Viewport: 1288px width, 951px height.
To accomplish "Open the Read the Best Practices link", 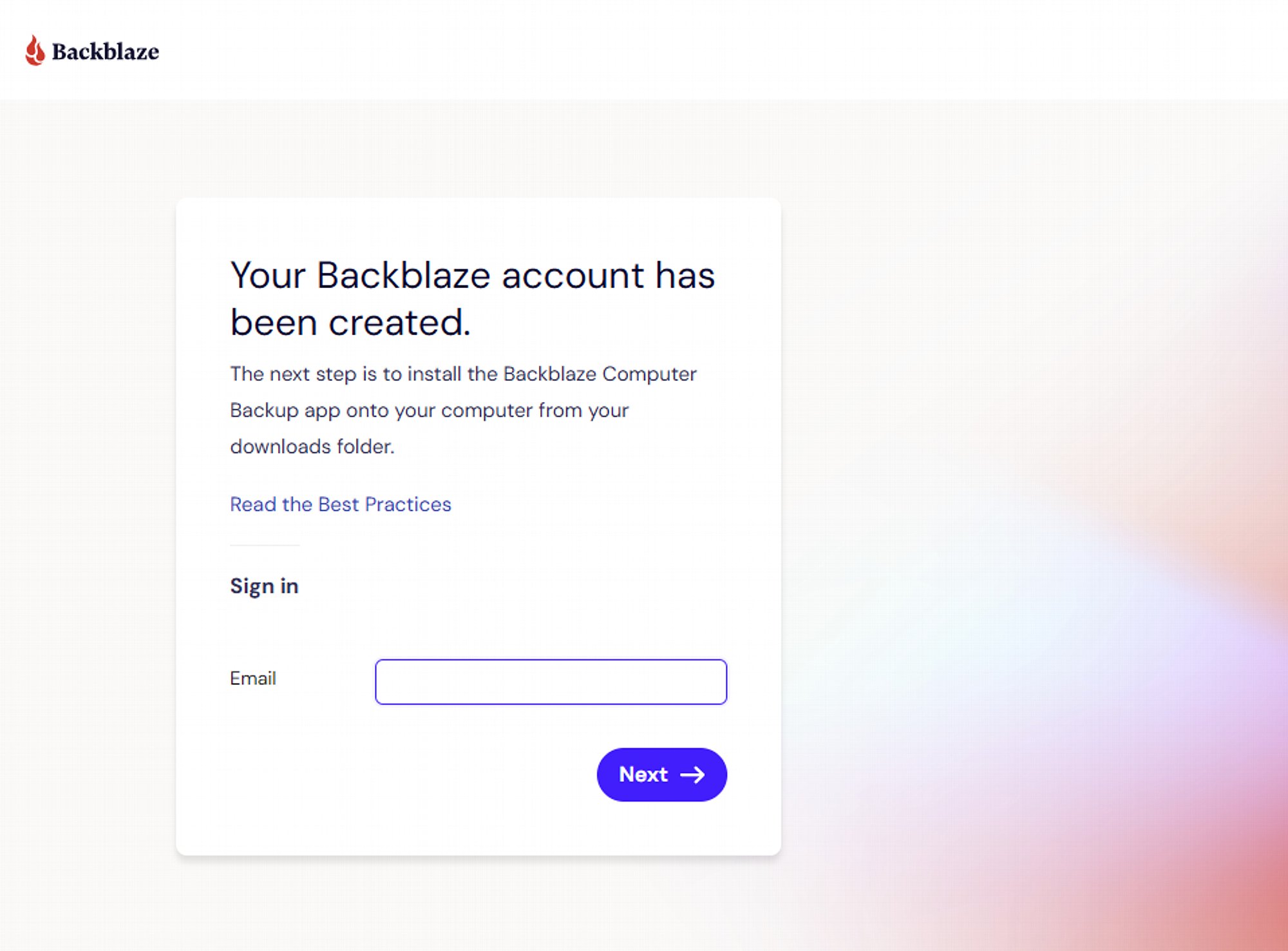I will (x=341, y=504).
